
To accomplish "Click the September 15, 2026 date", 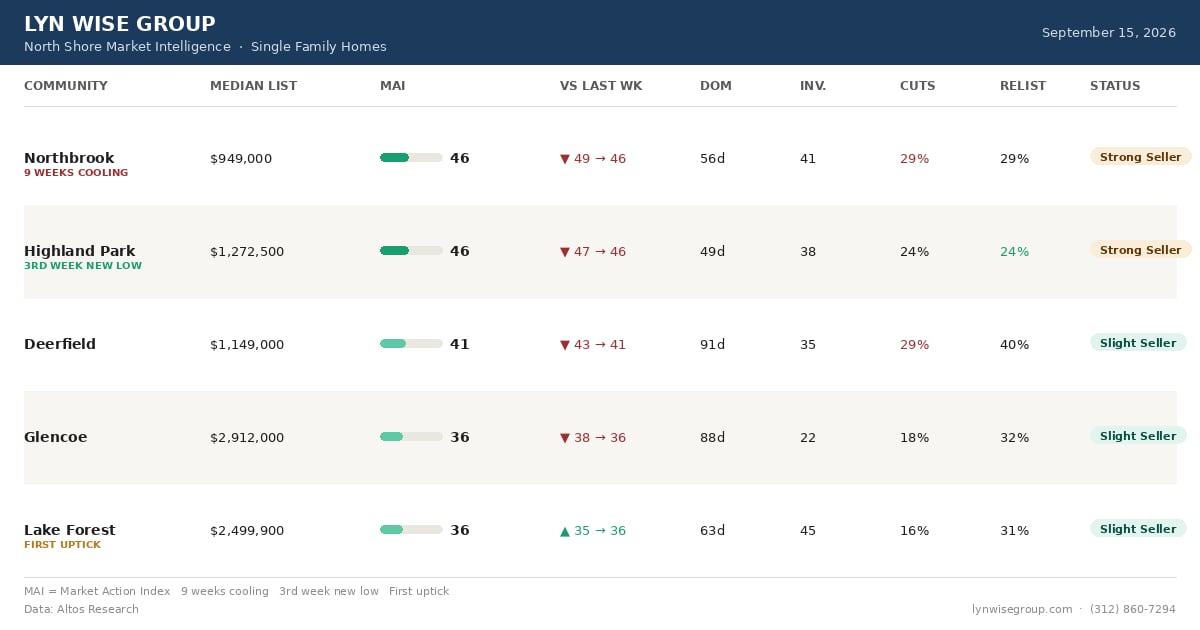I will [1109, 33].
